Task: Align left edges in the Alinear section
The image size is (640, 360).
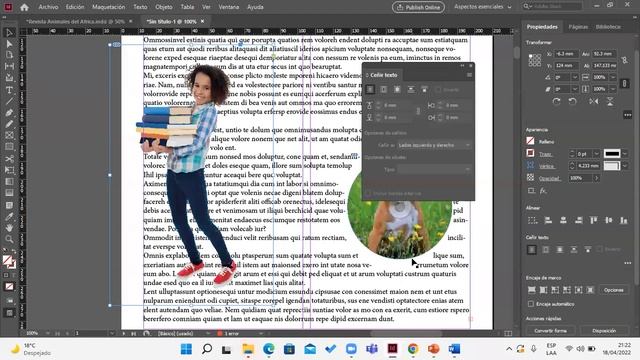Action: [x=548, y=220]
